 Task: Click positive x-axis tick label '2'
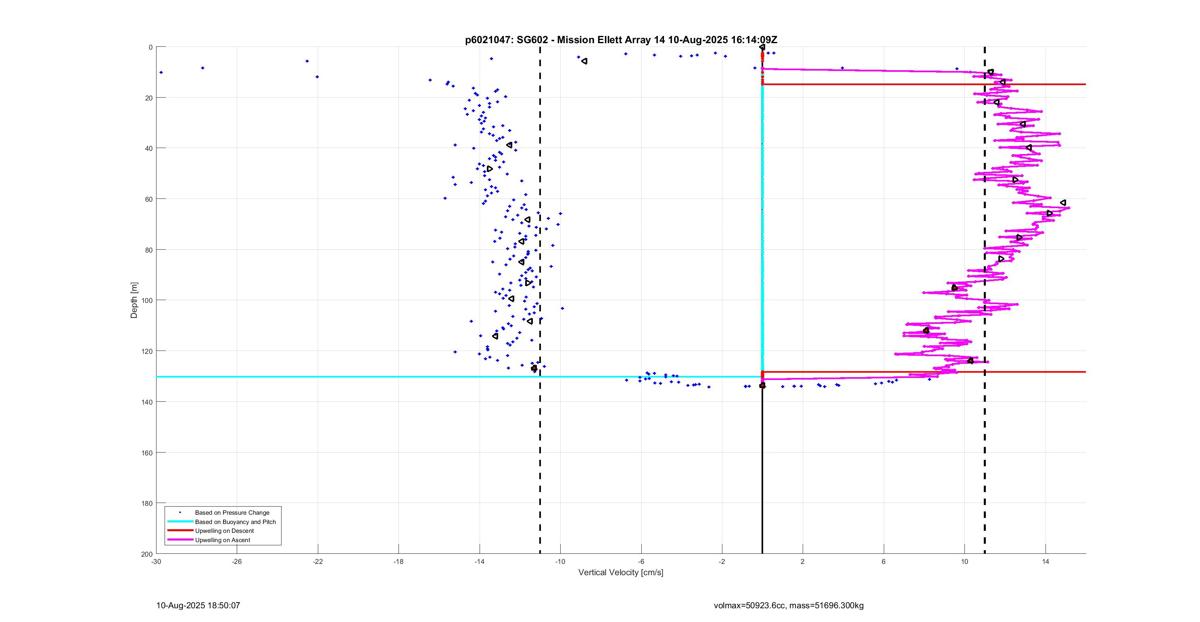point(803,561)
